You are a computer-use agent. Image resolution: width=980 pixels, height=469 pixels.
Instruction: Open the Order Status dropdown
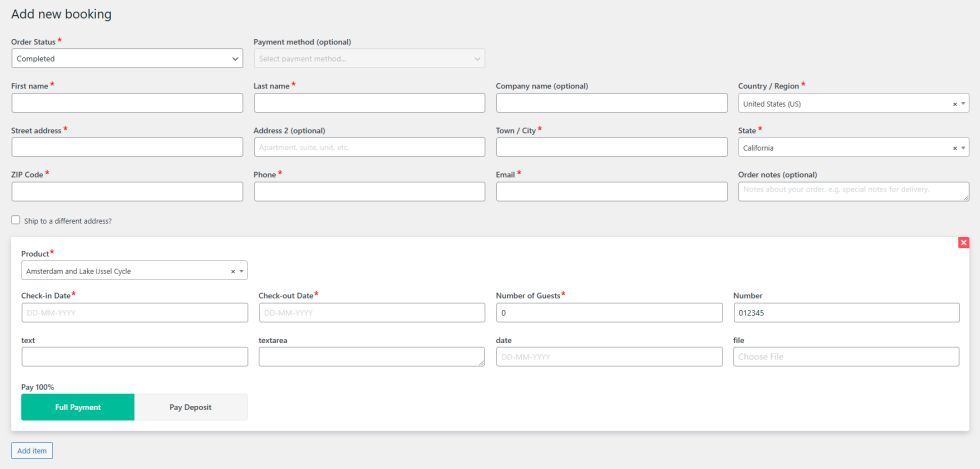coord(126,59)
